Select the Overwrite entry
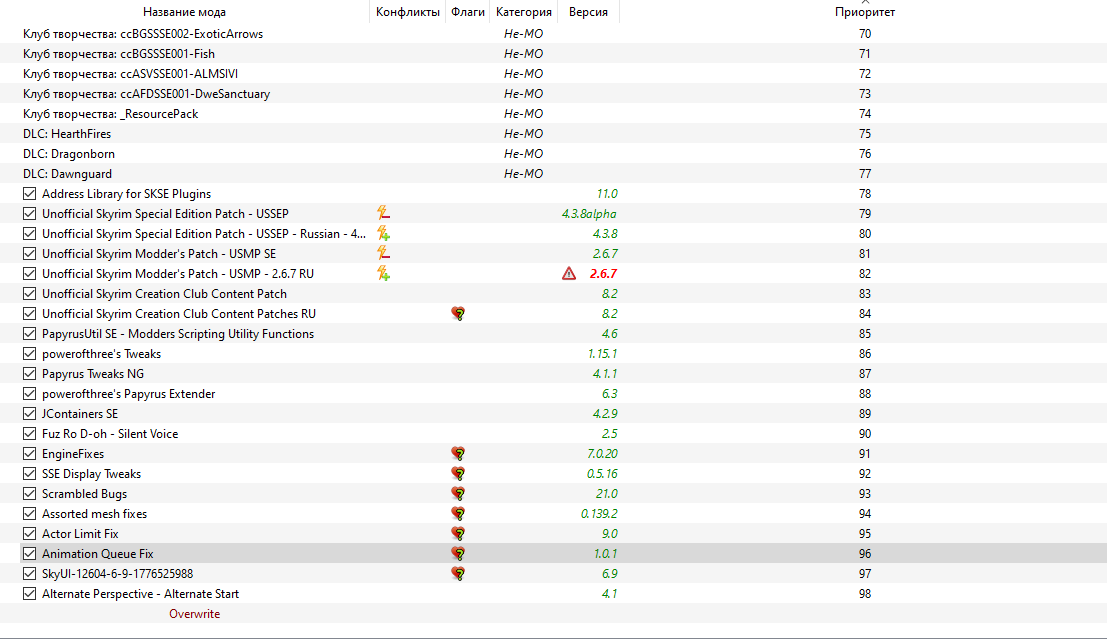 point(194,614)
